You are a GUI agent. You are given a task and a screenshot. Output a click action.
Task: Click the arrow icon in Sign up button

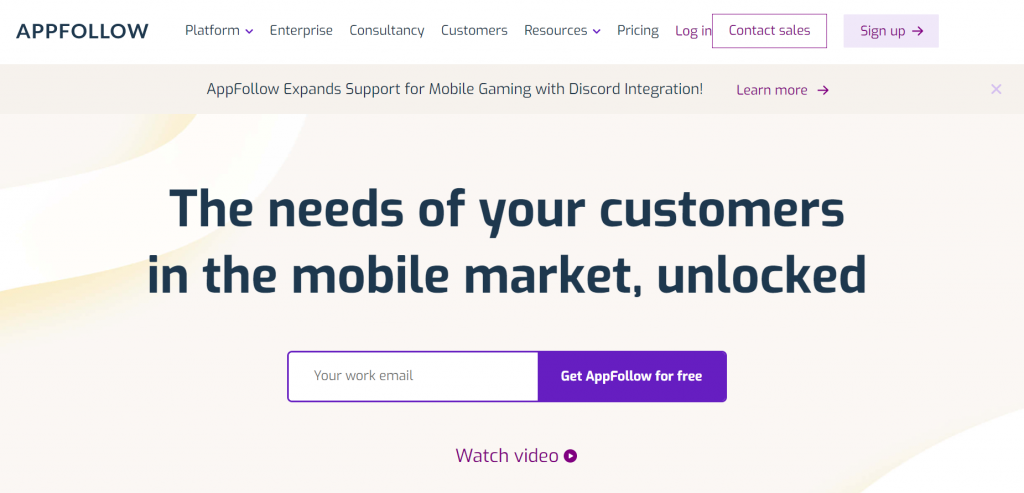tap(918, 31)
